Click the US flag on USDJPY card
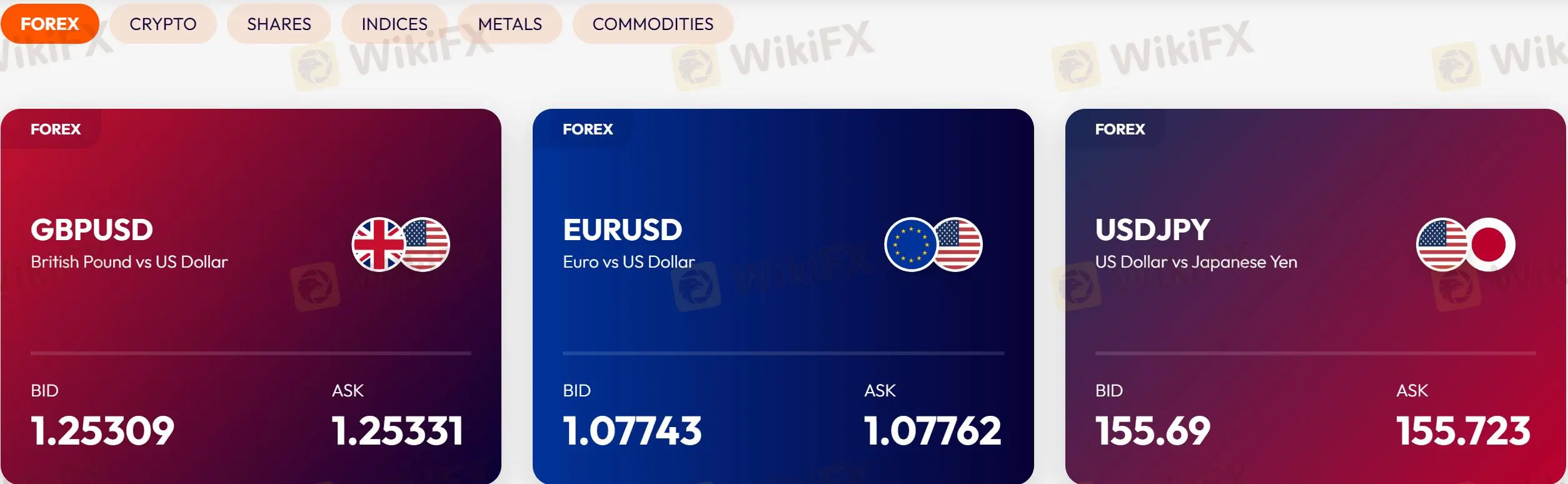1568x484 pixels. [1441, 245]
